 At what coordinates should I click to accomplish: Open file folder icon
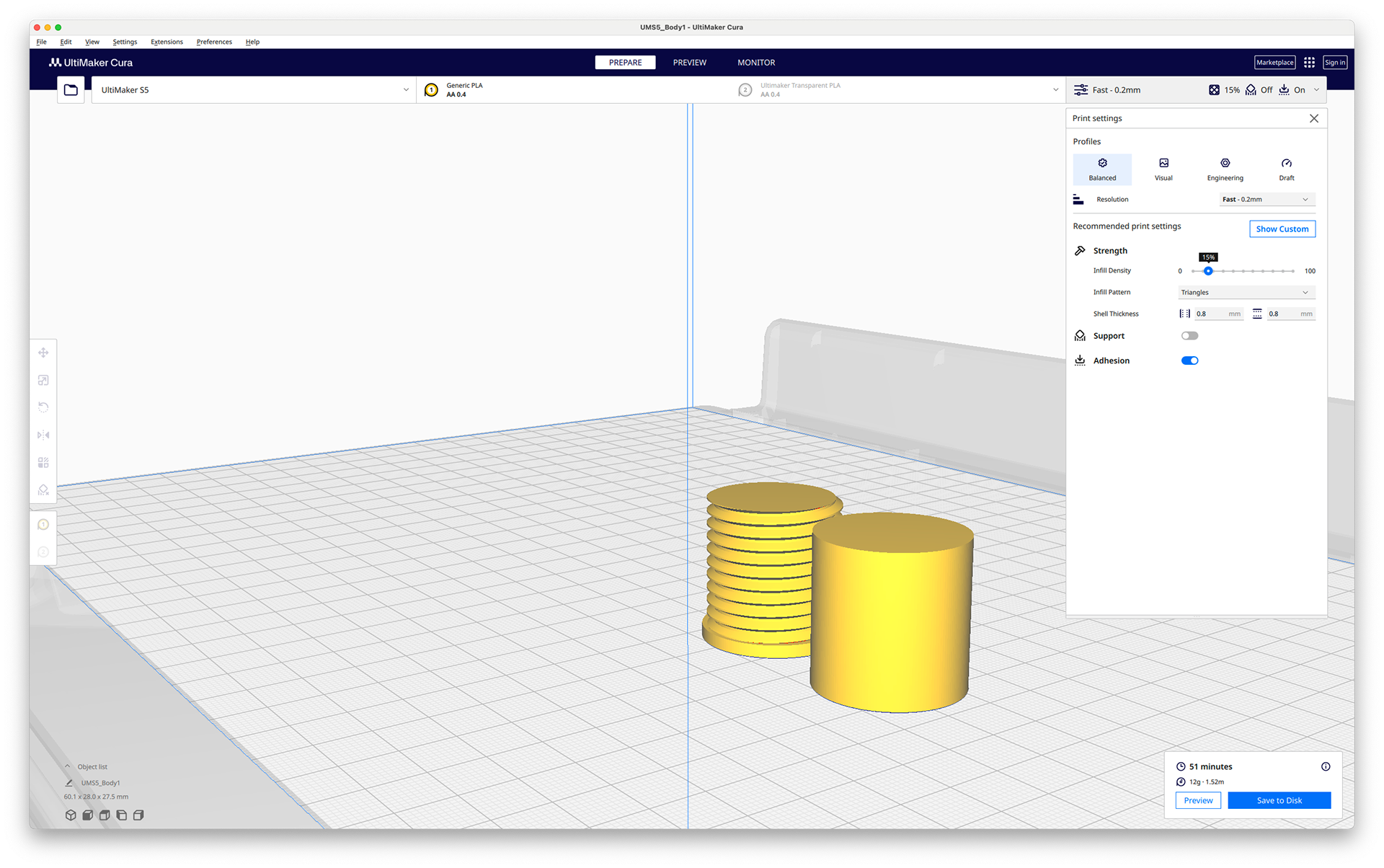click(71, 90)
